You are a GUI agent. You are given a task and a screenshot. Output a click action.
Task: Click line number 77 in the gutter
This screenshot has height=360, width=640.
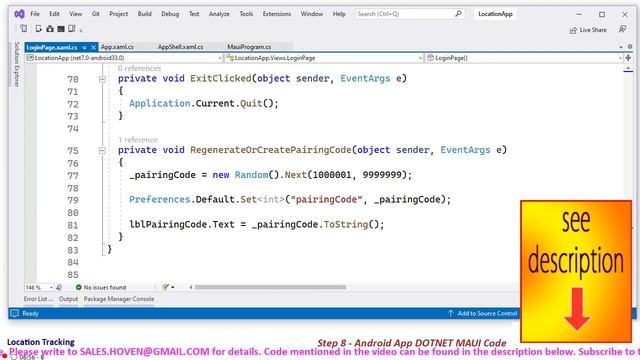[x=73, y=176]
